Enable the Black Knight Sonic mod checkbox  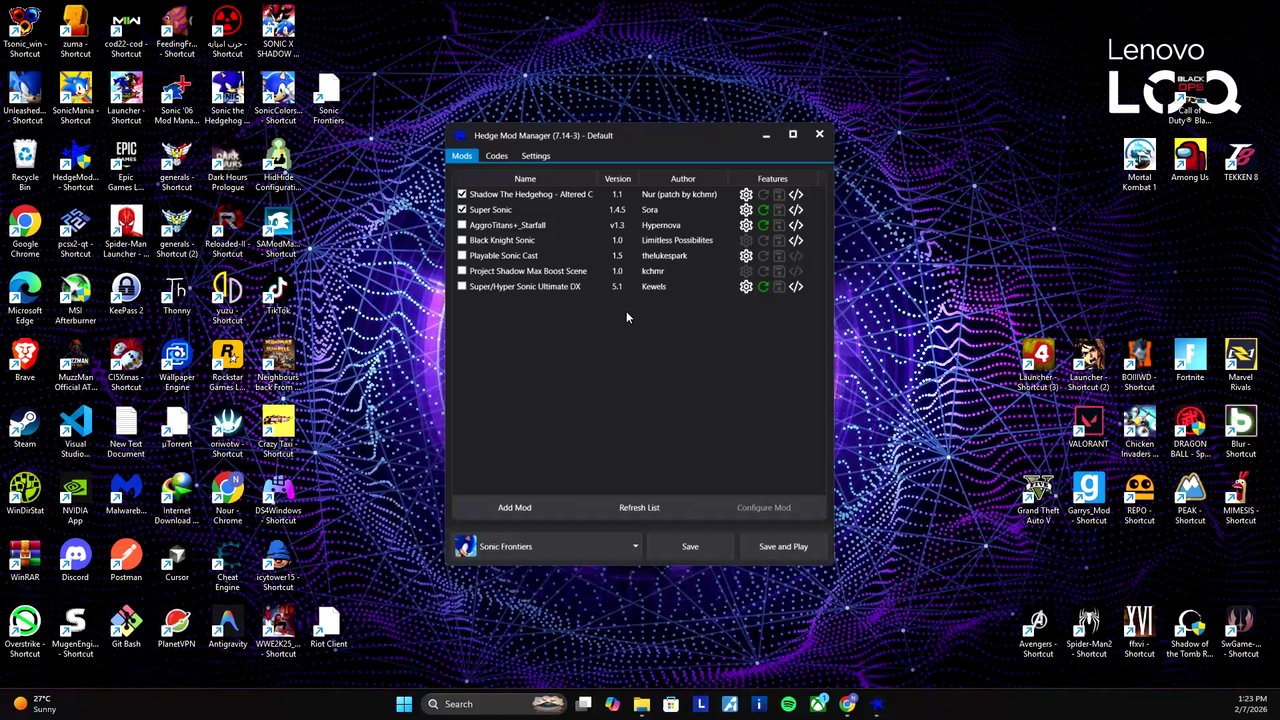coord(462,241)
